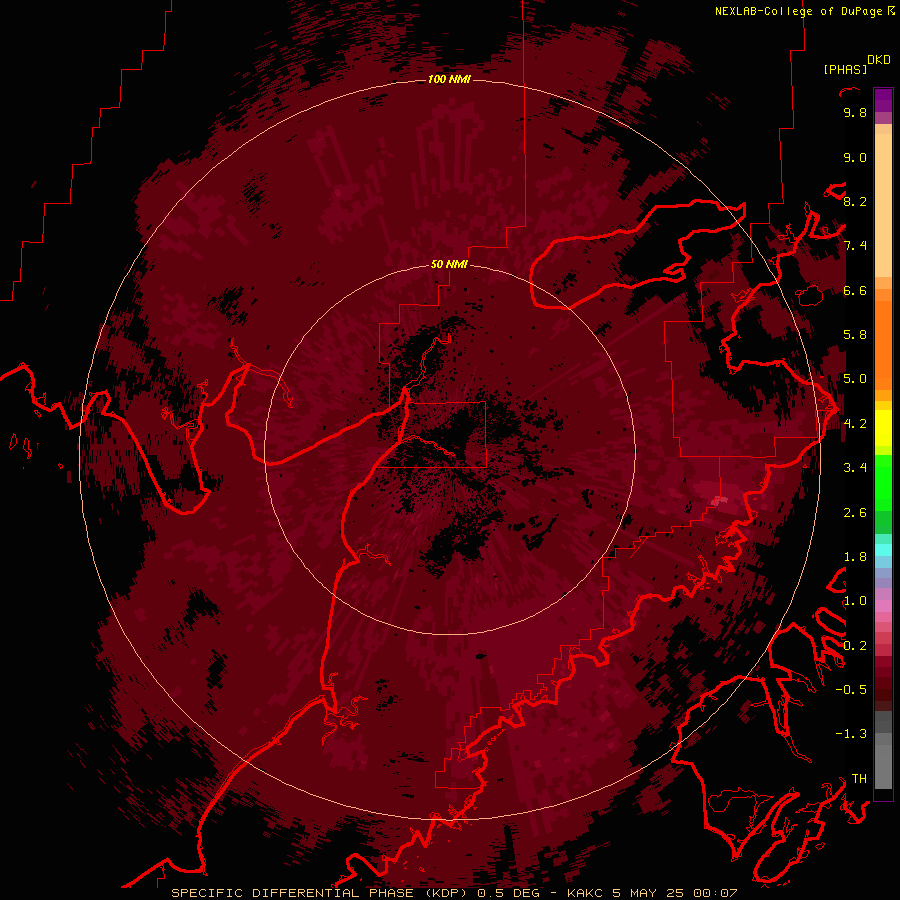Select the 6.6 scale label
This screenshot has width=900, height=900.
click(855, 290)
